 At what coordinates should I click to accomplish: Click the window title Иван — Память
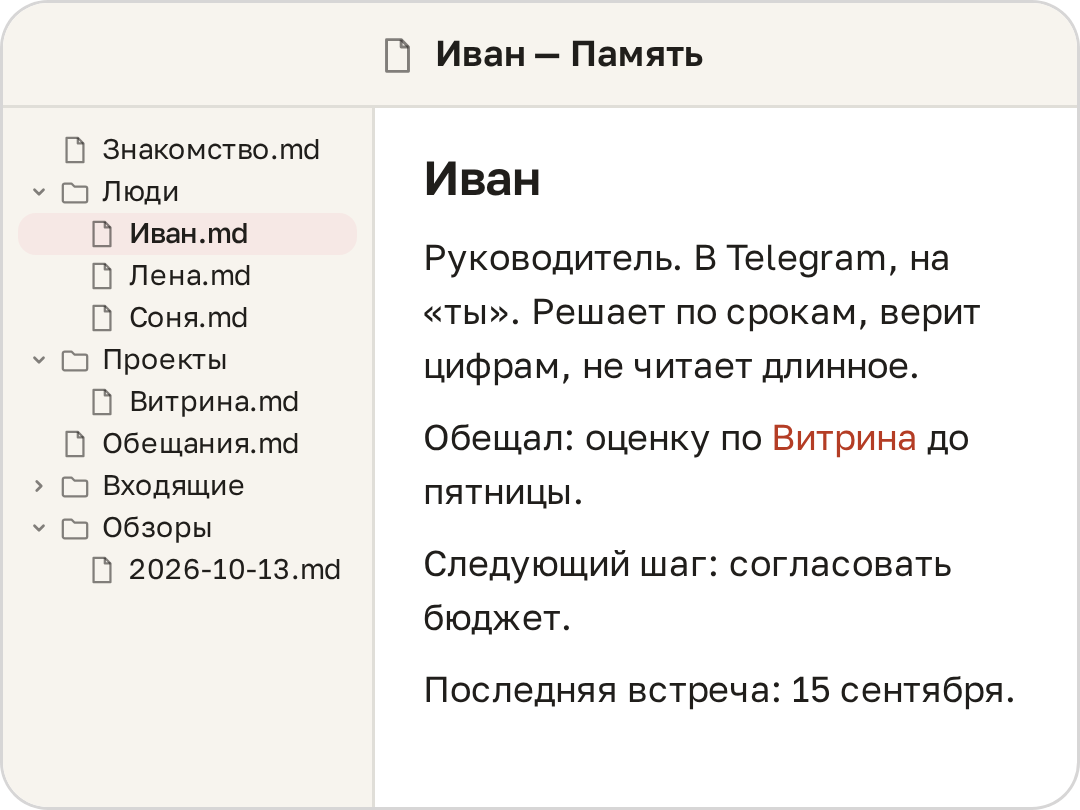coord(569,54)
